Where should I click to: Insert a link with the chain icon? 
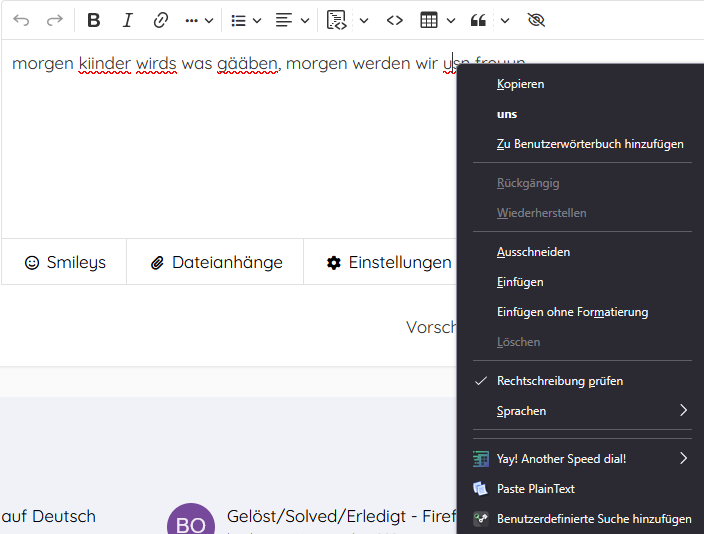(161, 20)
